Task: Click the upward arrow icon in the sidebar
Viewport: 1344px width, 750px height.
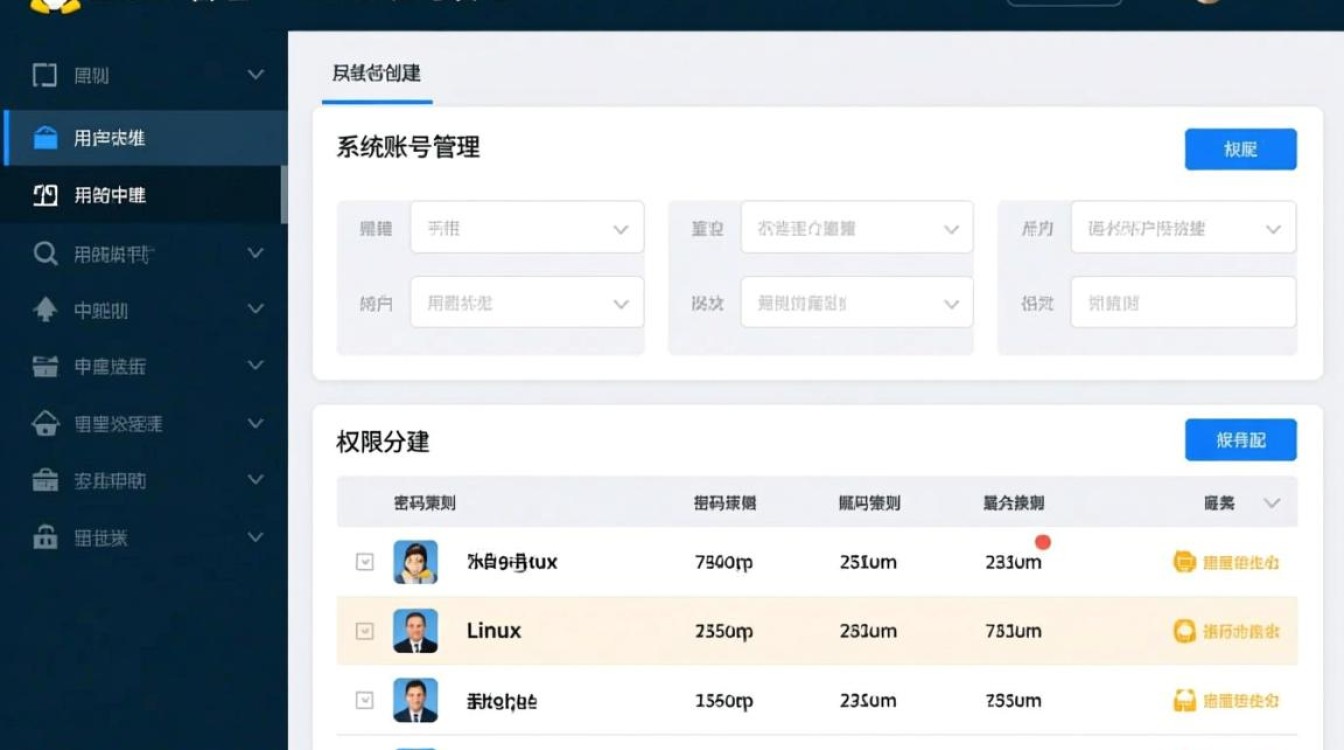Action: coord(45,310)
